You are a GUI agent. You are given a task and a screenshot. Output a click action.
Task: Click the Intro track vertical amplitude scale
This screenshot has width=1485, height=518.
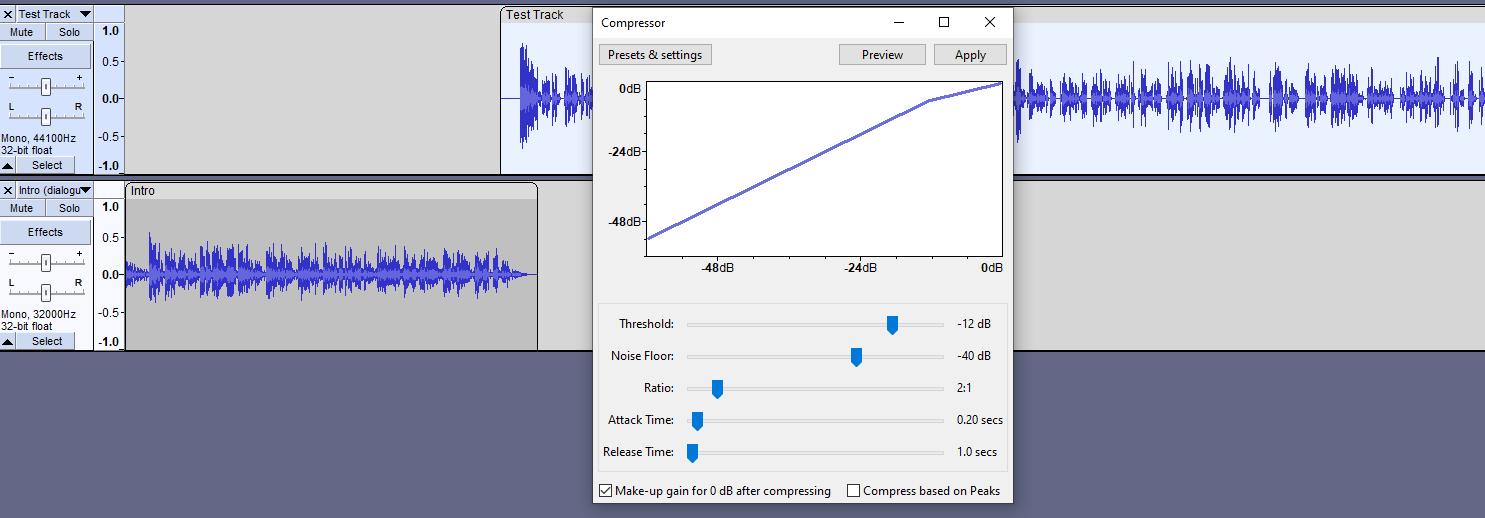pos(109,274)
